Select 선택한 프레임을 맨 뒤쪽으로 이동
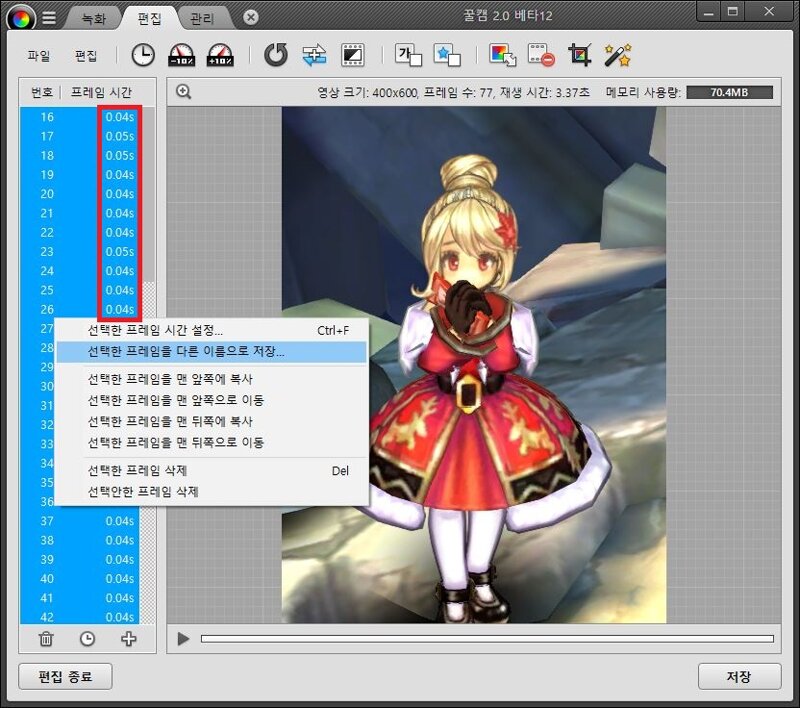The width and height of the screenshot is (800, 708). (212, 442)
